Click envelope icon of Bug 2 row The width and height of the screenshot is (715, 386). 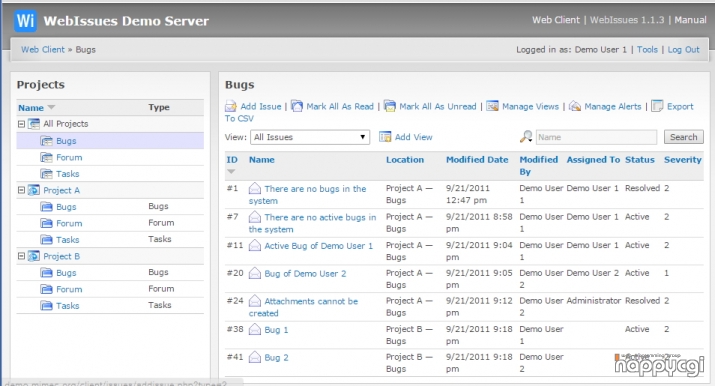(x=255, y=357)
